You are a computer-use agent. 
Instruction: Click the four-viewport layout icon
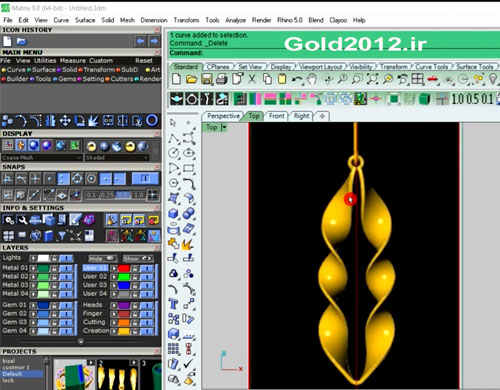tap(417, 79)
